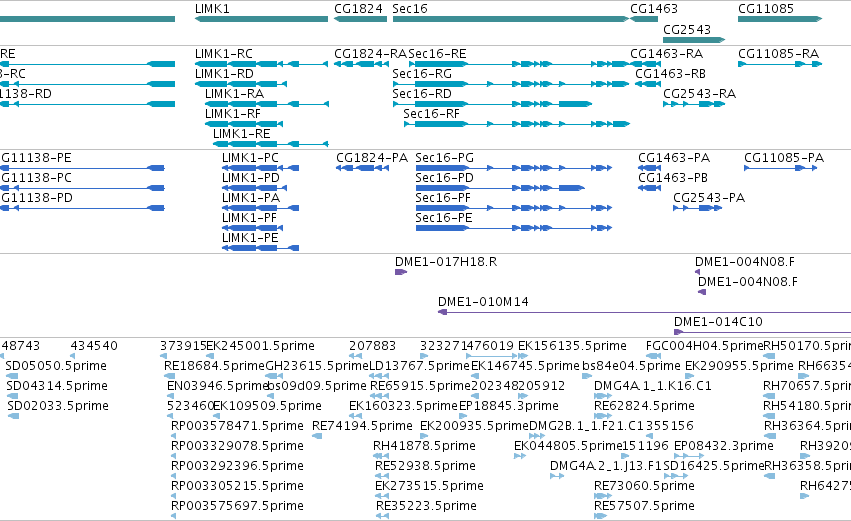
Task: Click the RE52938.5prime EST
Action: coord(382,476)
